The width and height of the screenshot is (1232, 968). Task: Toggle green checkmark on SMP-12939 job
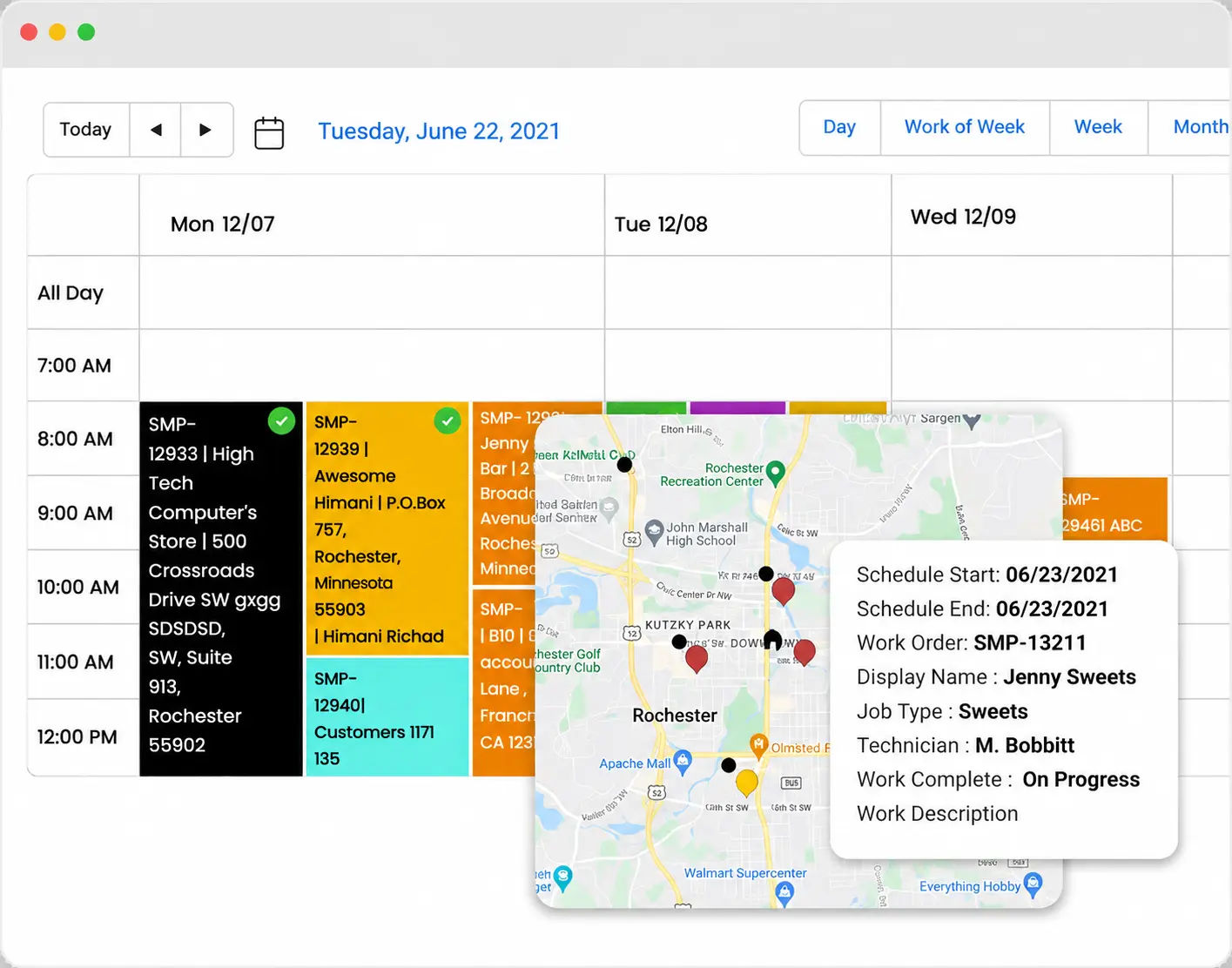click(x=448, y=421)
